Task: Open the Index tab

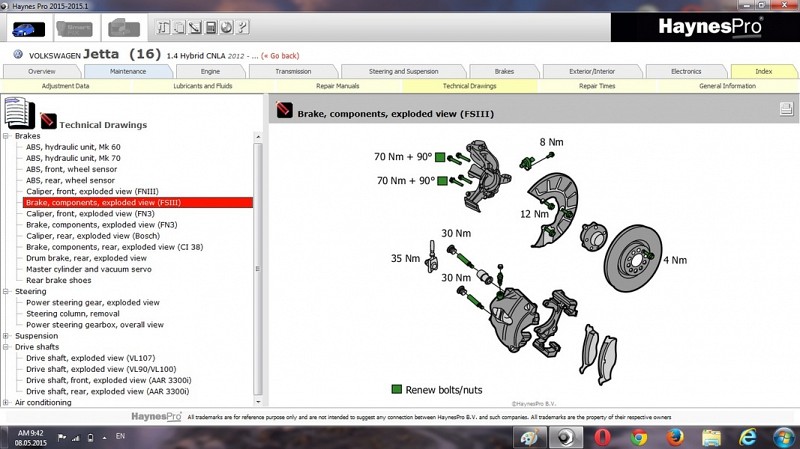Action: pos(764,71)
